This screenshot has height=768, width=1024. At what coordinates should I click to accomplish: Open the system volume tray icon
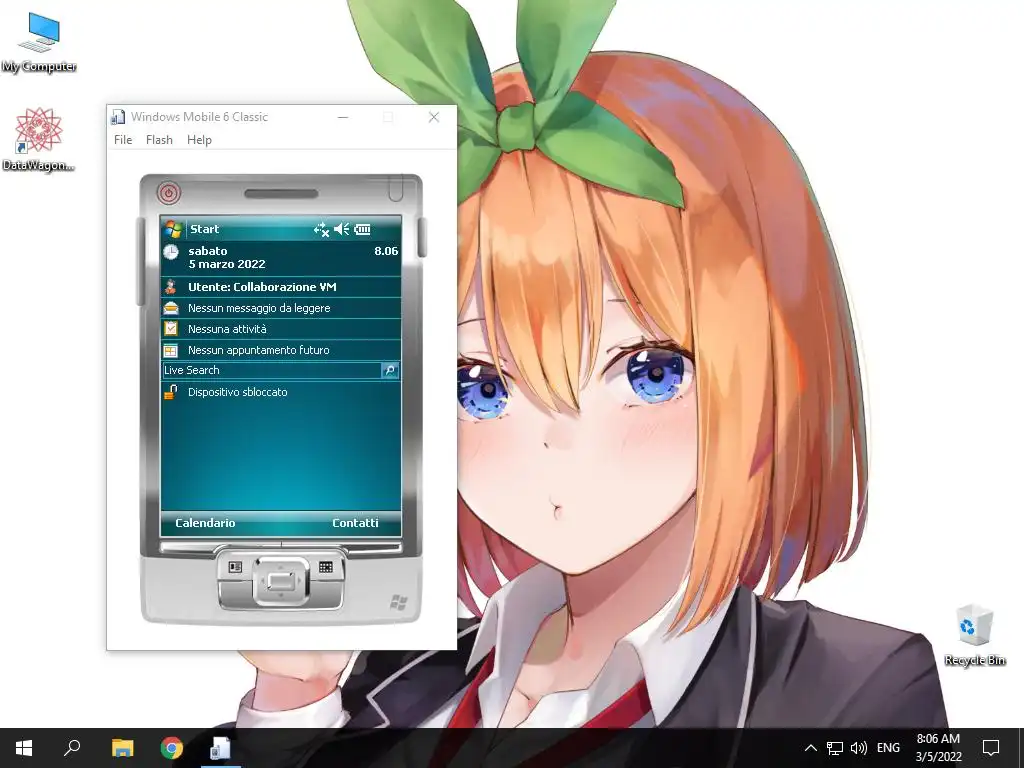point(859,748)
